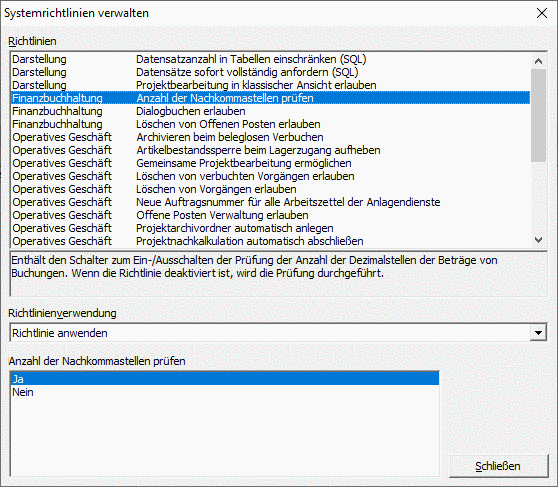Viewport: 558px width, 487px height.
Task: Select 'Löschen von verbuchten Vorgängen erlauben'
Action: tap(270, 176)
